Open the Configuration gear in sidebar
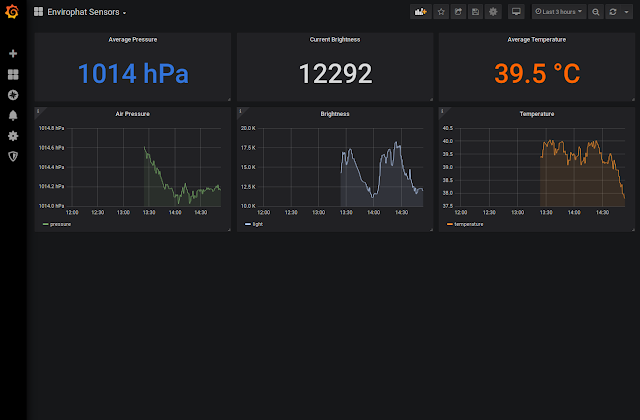 13,136
